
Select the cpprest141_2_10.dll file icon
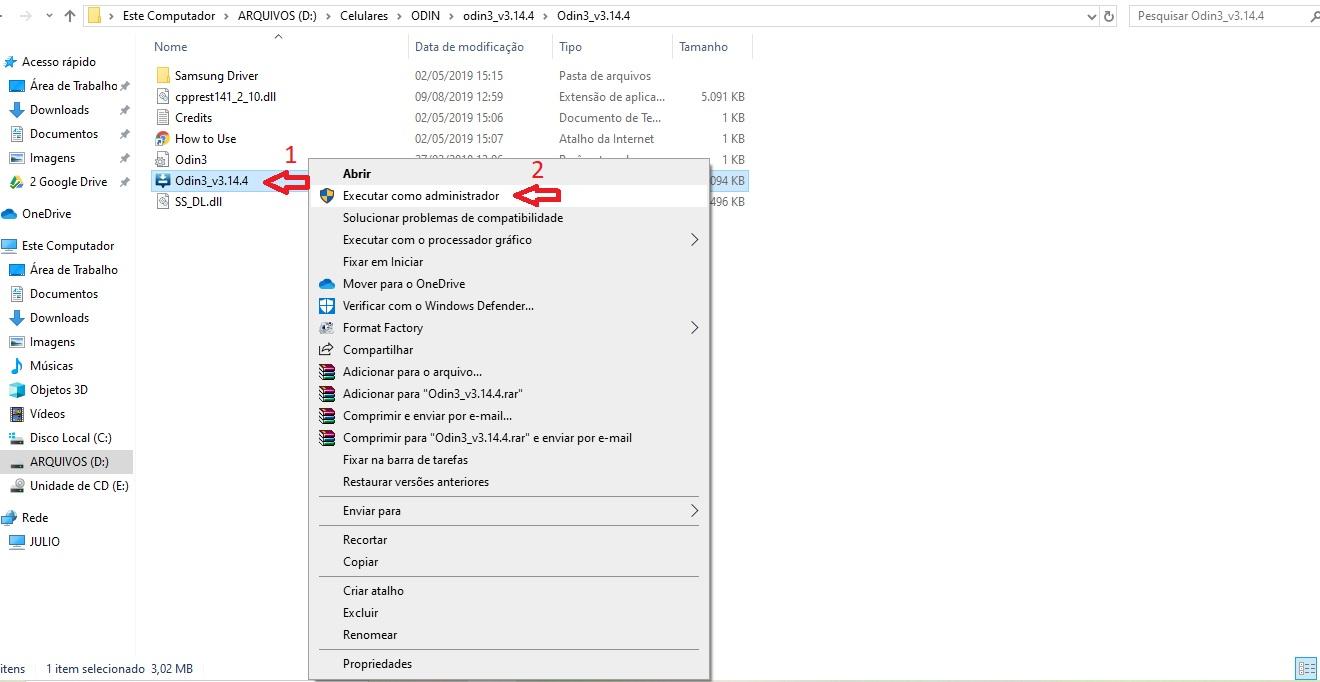coord(164,97)
